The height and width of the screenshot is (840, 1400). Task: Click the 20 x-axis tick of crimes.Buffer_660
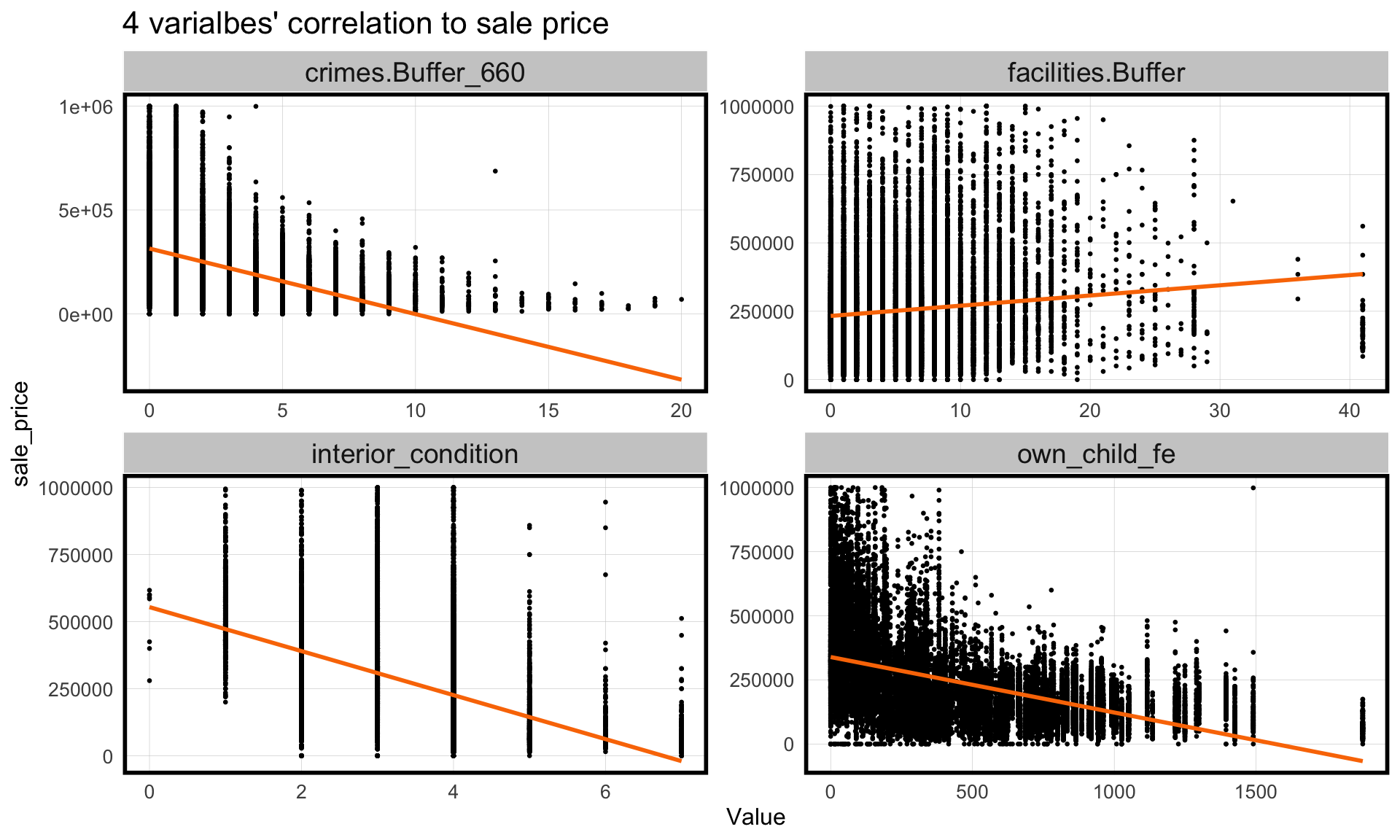[681, 411]
